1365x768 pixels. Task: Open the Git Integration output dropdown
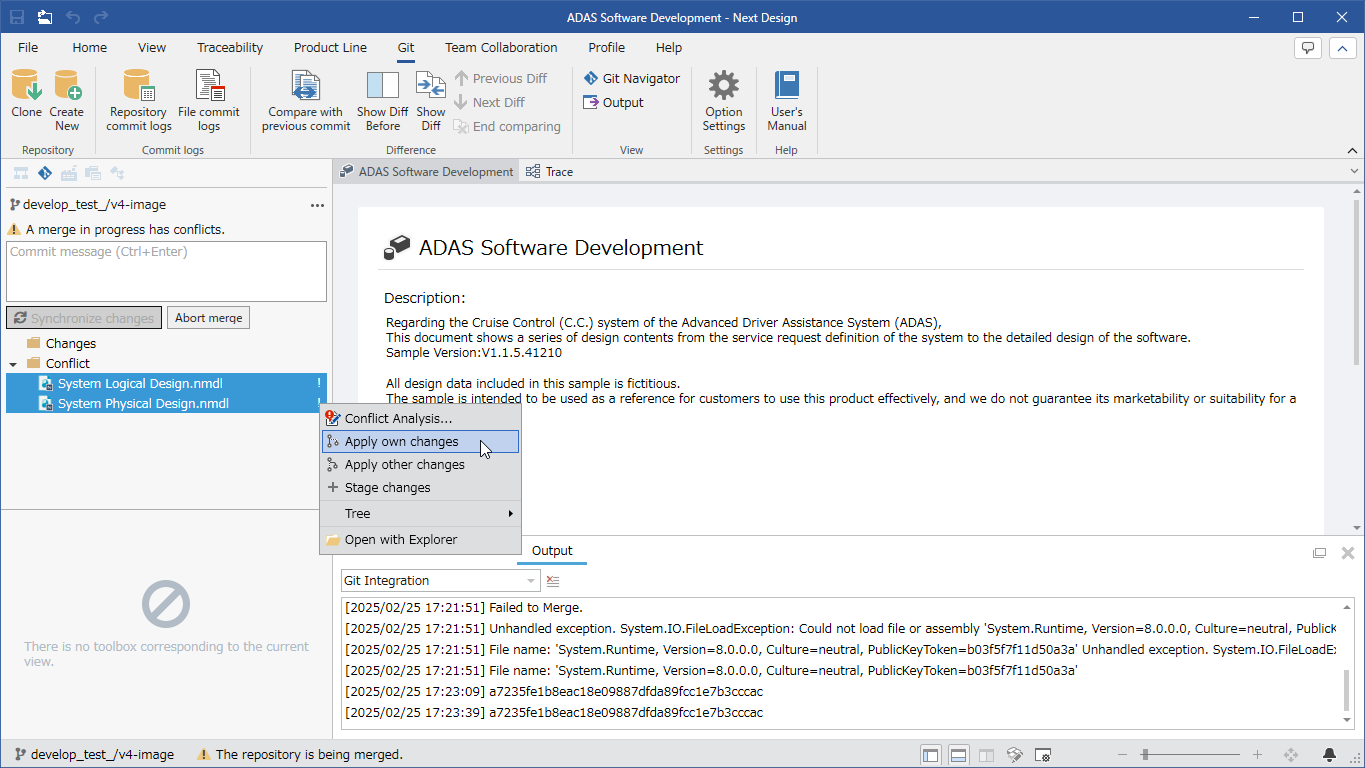440,581
